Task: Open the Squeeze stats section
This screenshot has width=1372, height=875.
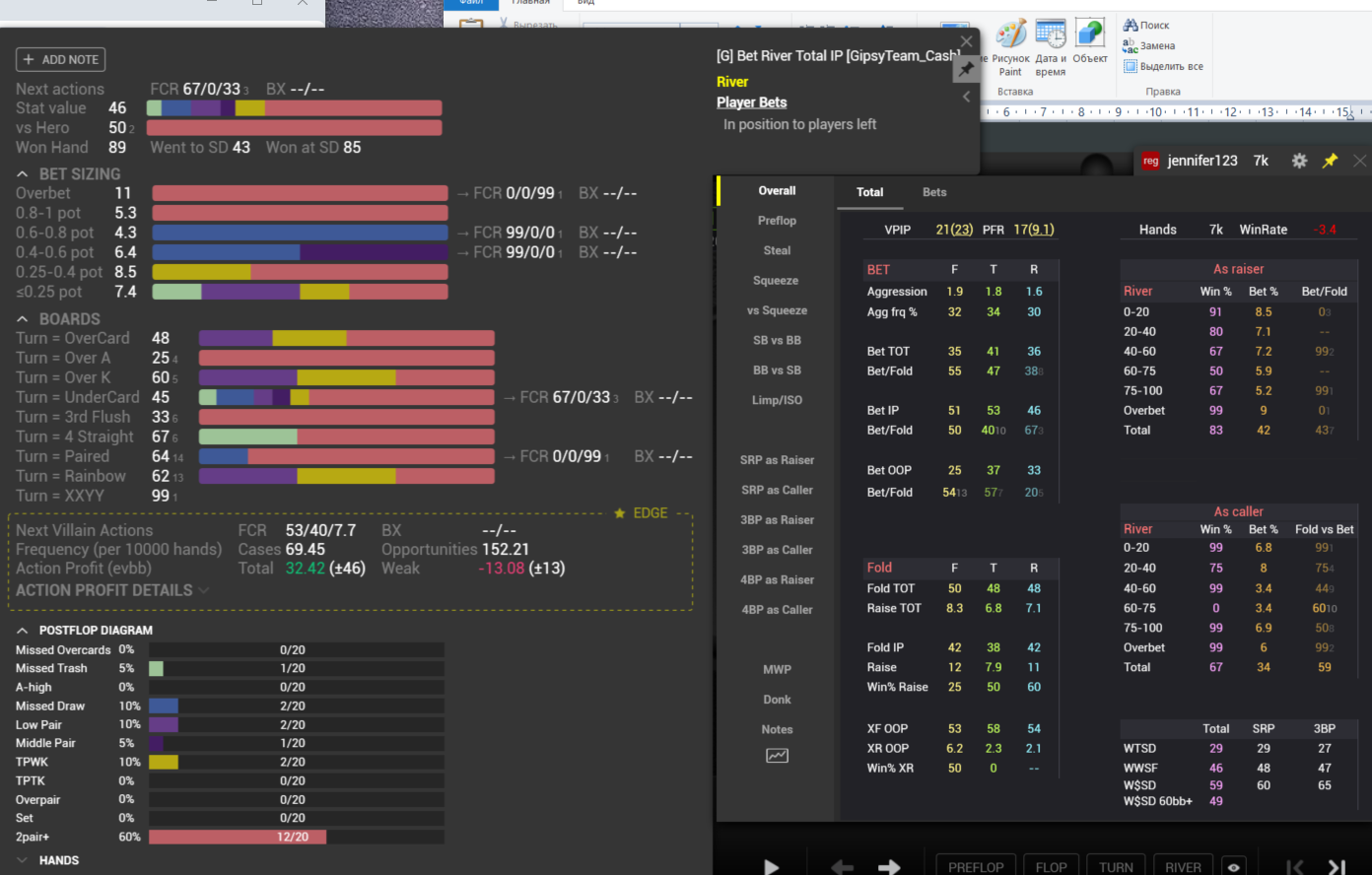Action: pos(777,281)
